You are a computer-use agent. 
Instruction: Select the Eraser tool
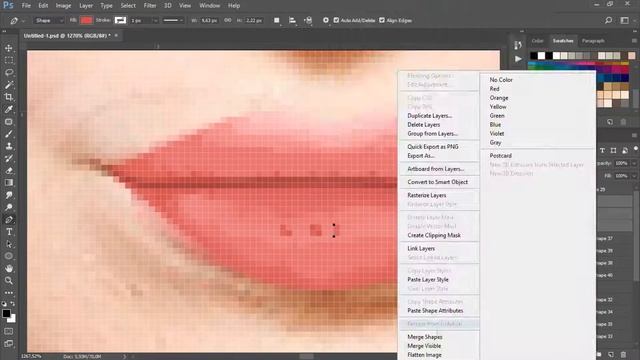(9, 171)
